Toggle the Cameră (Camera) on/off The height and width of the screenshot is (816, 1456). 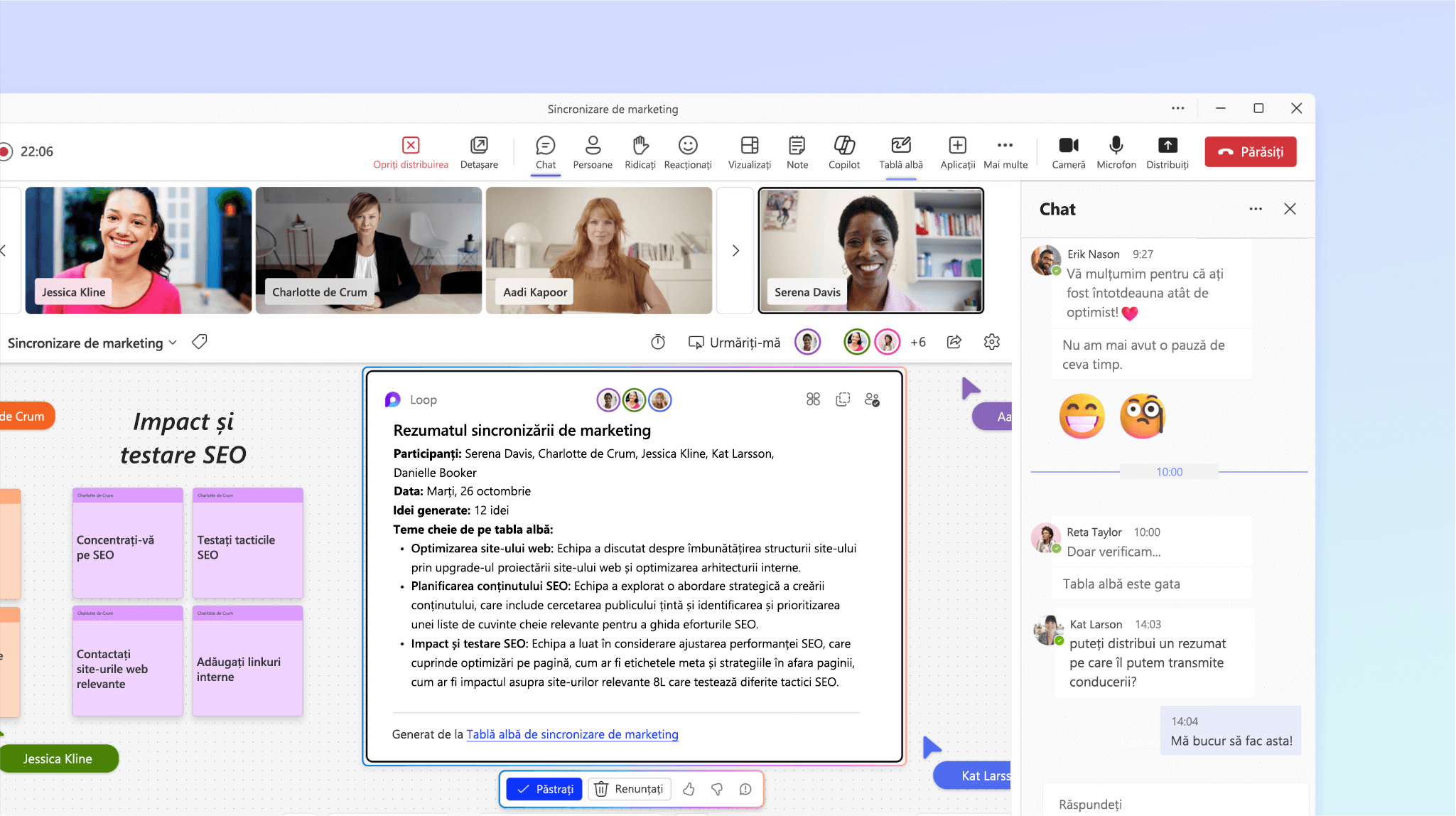click(x=1068, y=151)
